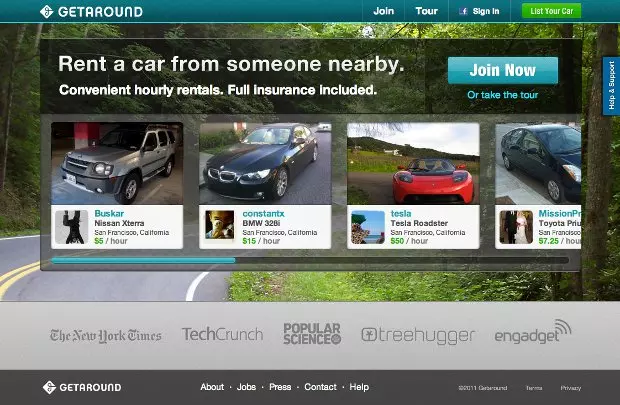Select the 'Nissan Xterra' car title
This screenshot has width=620, height=405.
click(119, 223)
